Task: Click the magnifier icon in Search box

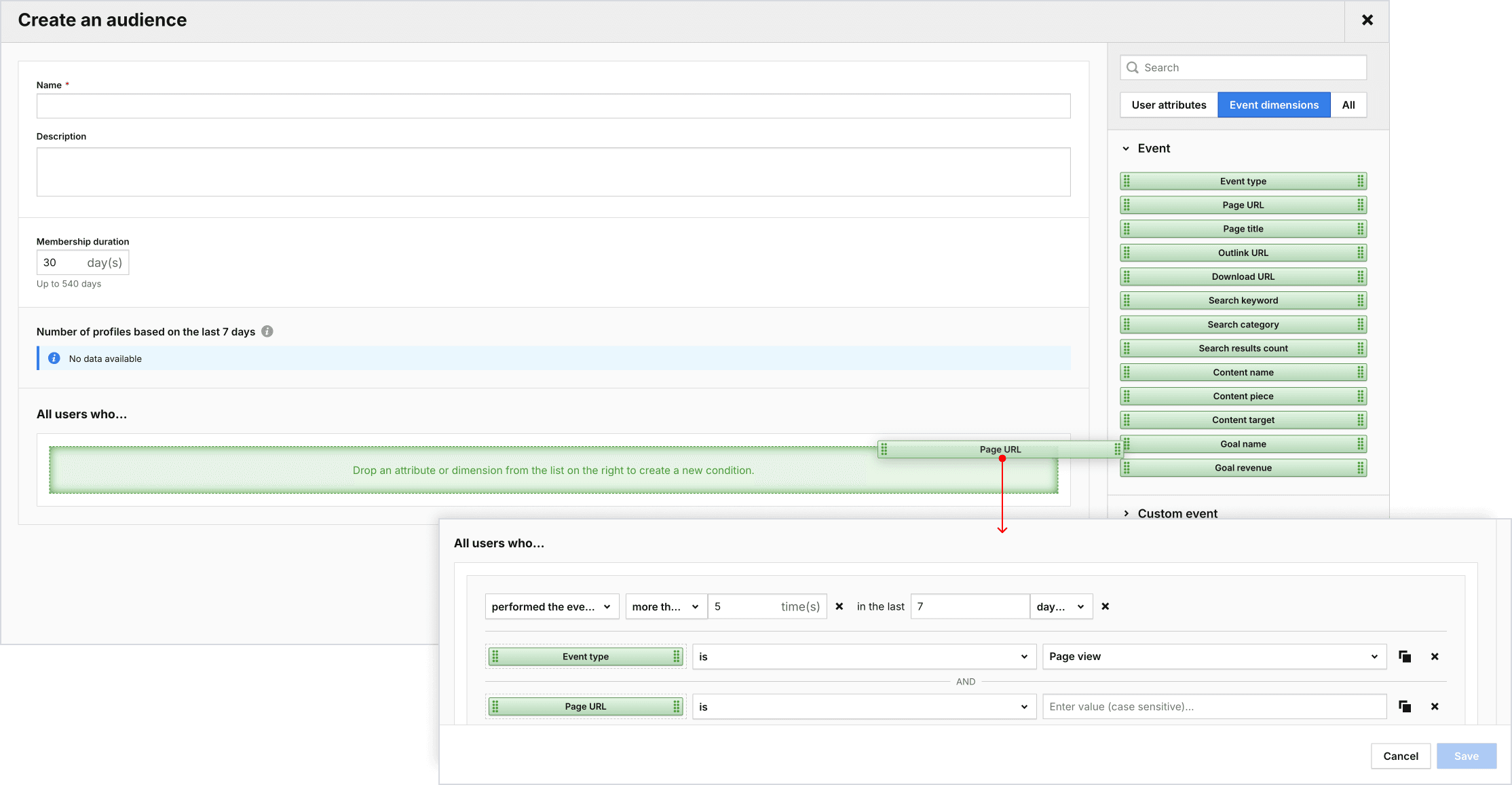Action: pos(1133,68)
